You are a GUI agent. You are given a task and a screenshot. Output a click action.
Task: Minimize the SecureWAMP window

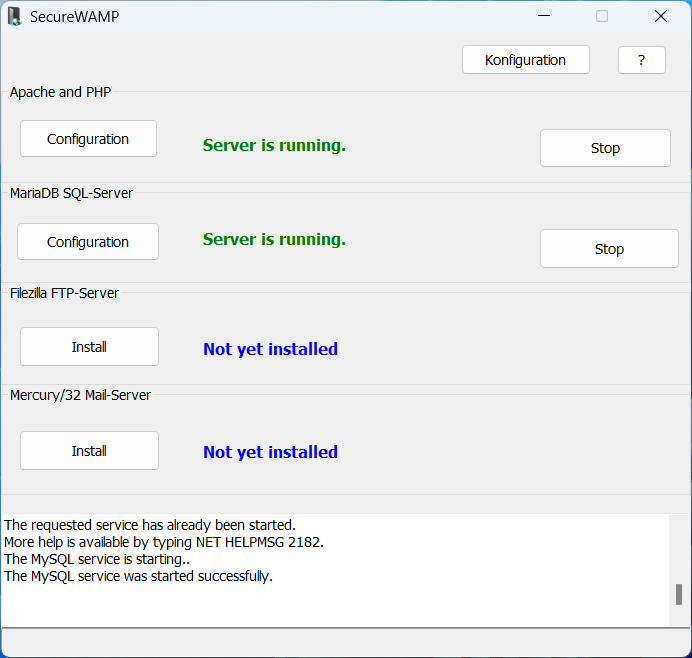(x=544, y=16)
